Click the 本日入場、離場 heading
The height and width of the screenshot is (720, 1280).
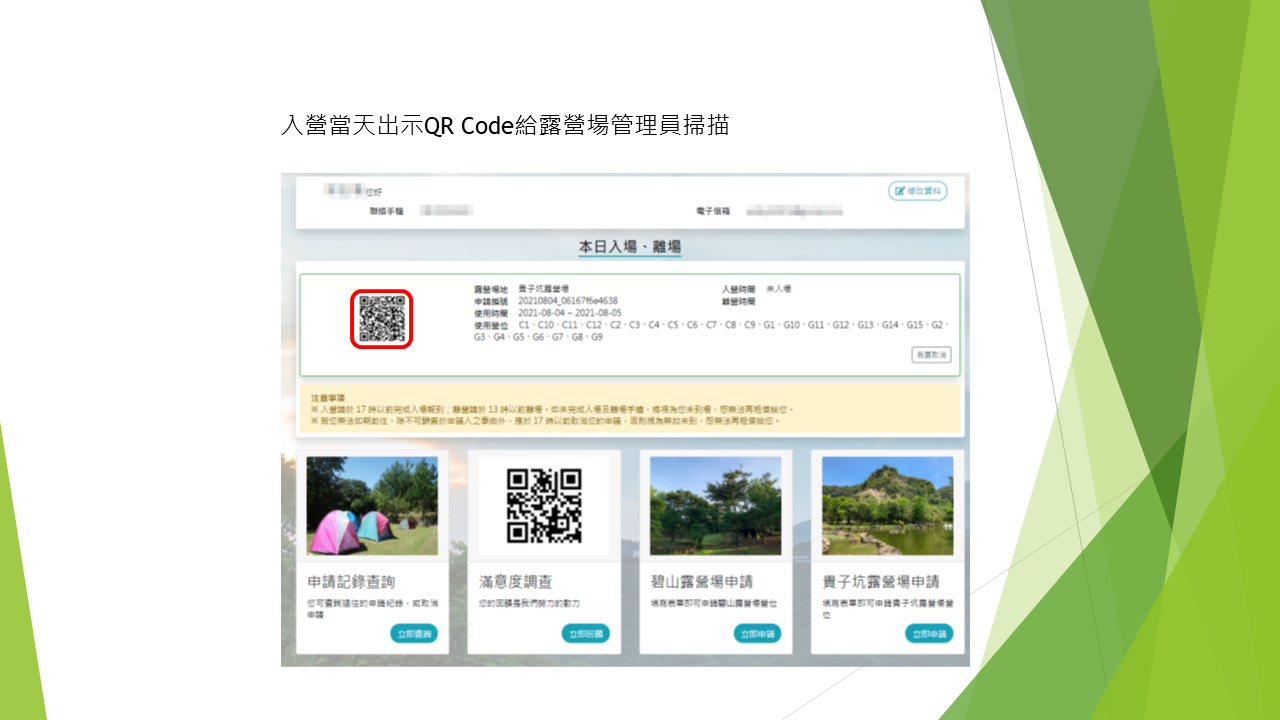630,245
